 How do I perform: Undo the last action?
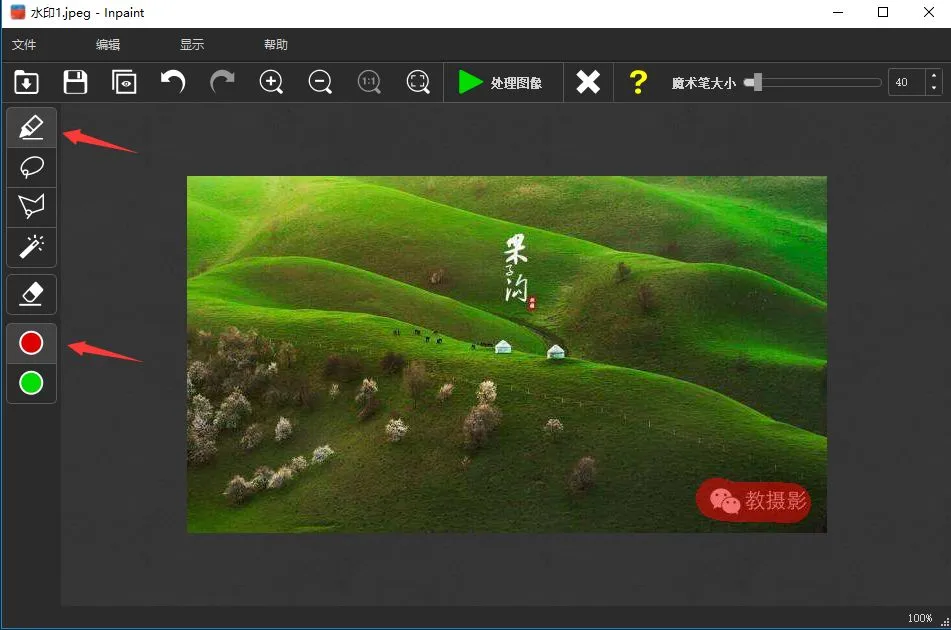173,82
